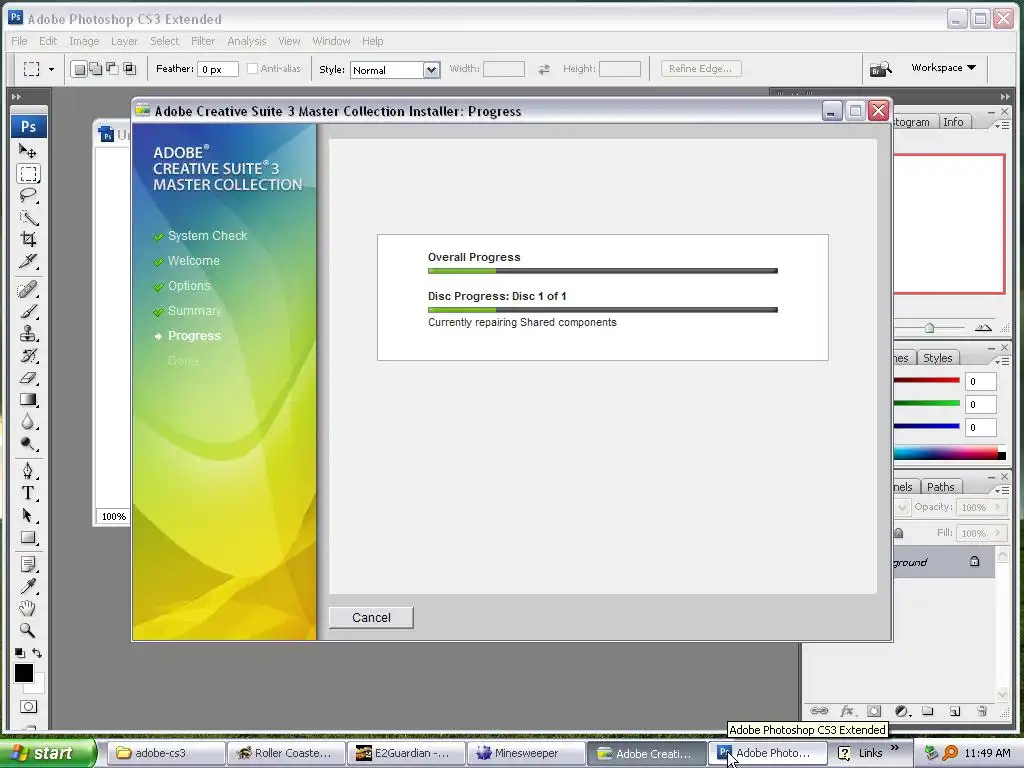Expand the Opacity slider arrow in Layers

point(998,507)
